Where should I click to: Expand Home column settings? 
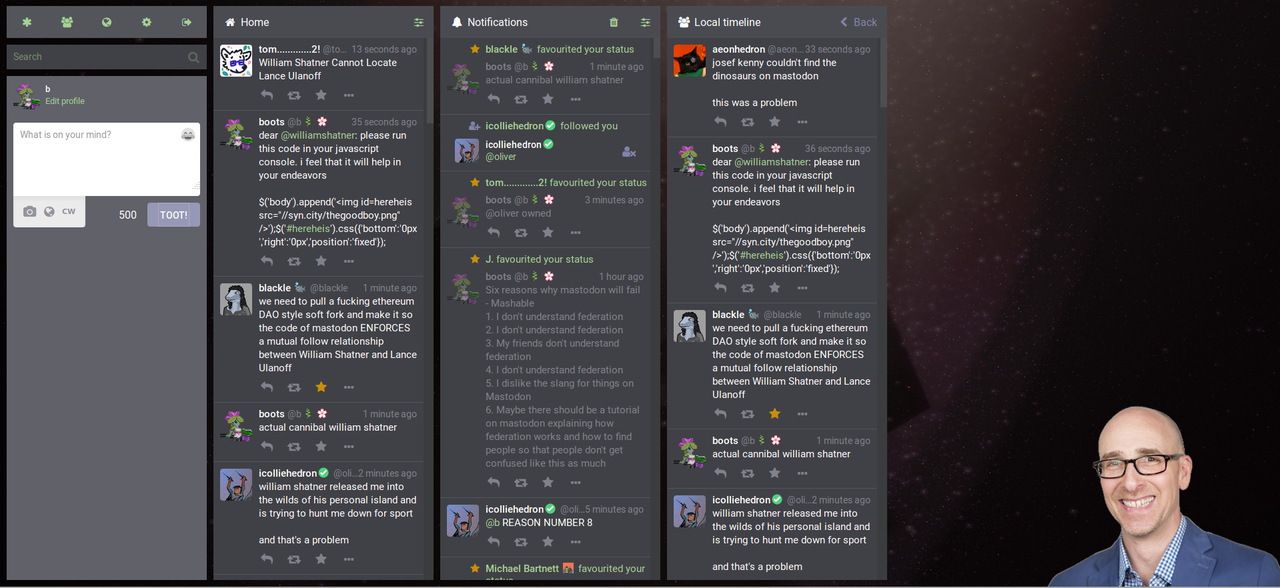419,22
